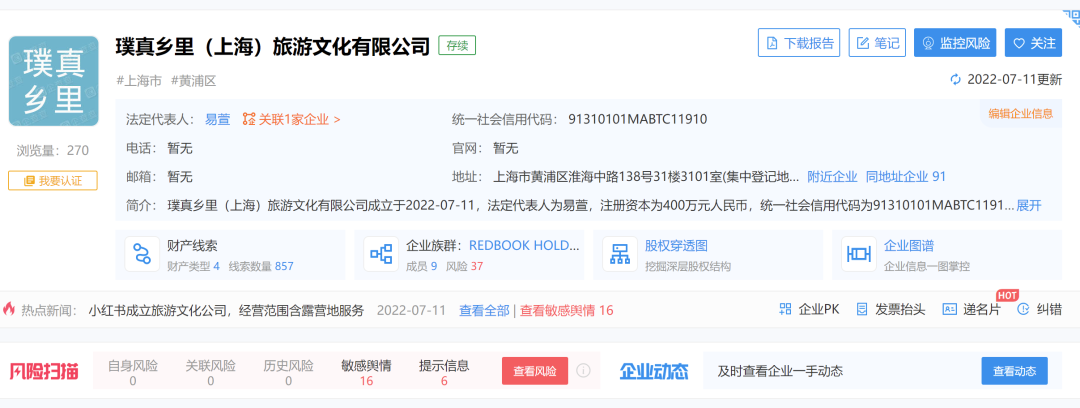Click the 企业动态 heading
1080x408 pixels.
[x=654, y=371]
